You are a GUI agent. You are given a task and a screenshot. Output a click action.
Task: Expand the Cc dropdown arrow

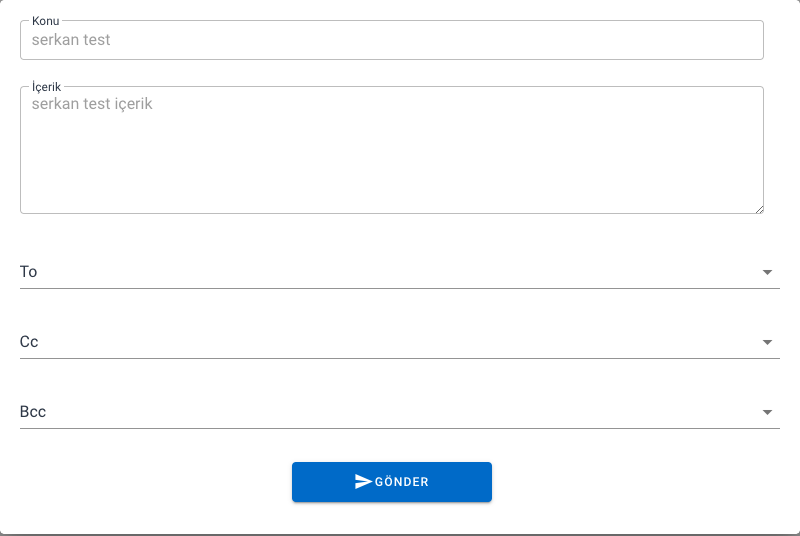pos(767,342)
